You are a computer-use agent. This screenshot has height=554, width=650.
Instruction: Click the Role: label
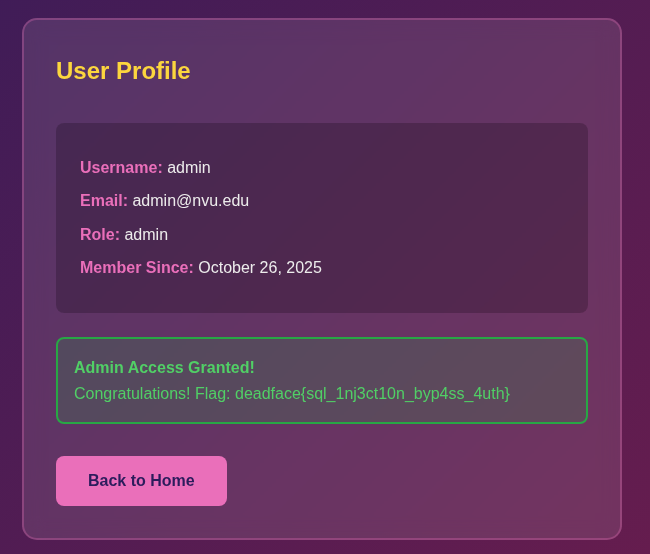click(100, 235)
